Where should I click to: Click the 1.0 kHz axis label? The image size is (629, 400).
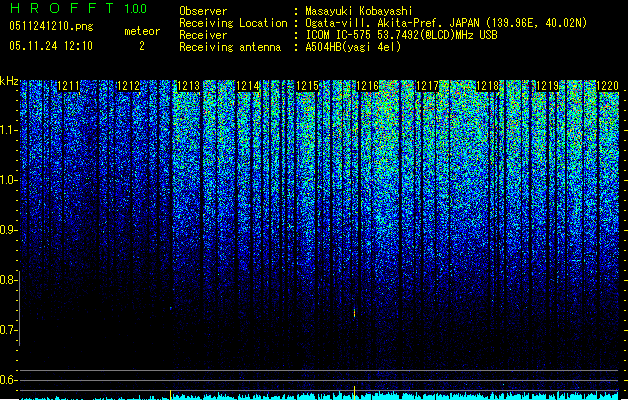tap(9, 181)
